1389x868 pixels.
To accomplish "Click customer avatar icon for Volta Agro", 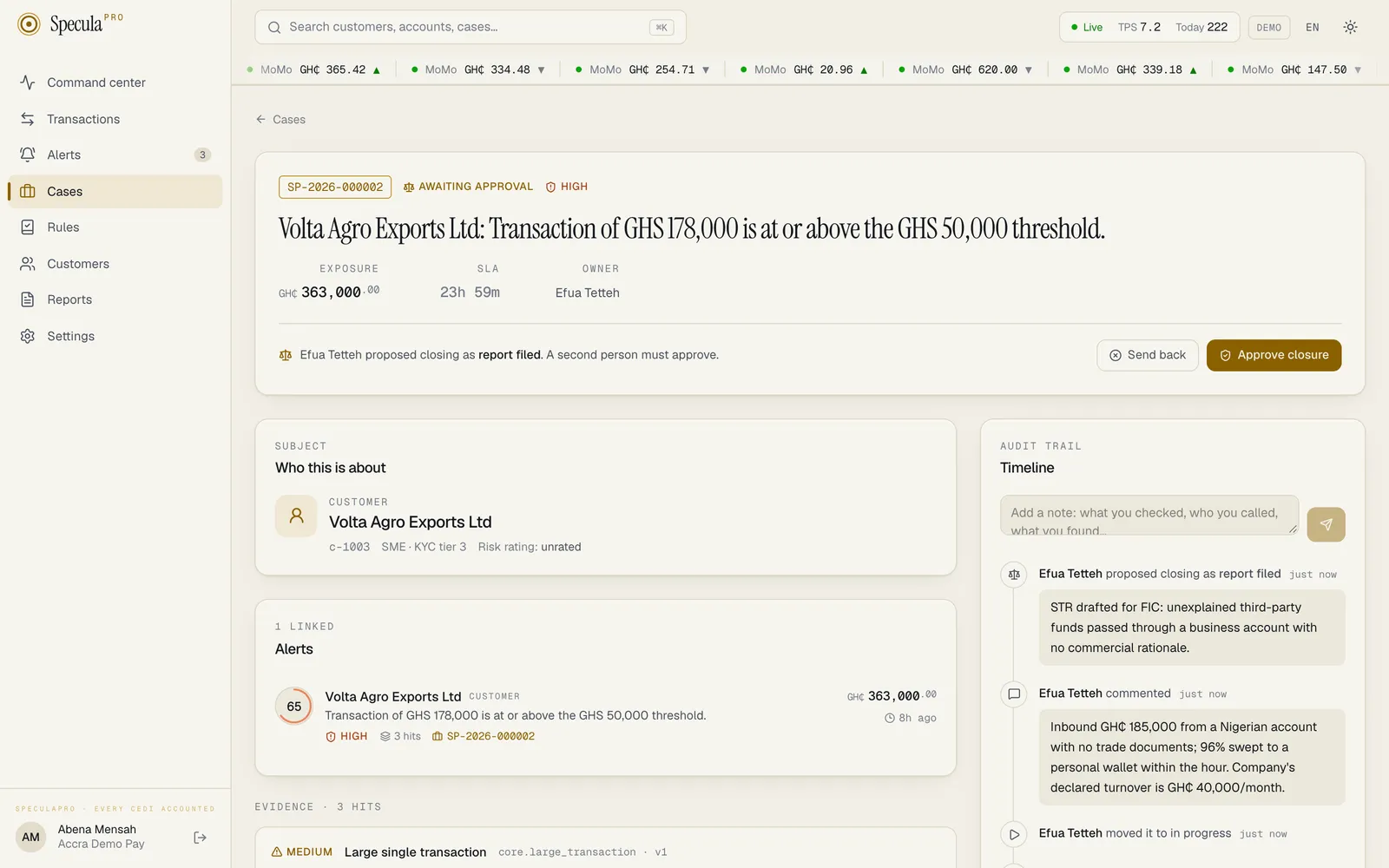I will tap(296, 516).
